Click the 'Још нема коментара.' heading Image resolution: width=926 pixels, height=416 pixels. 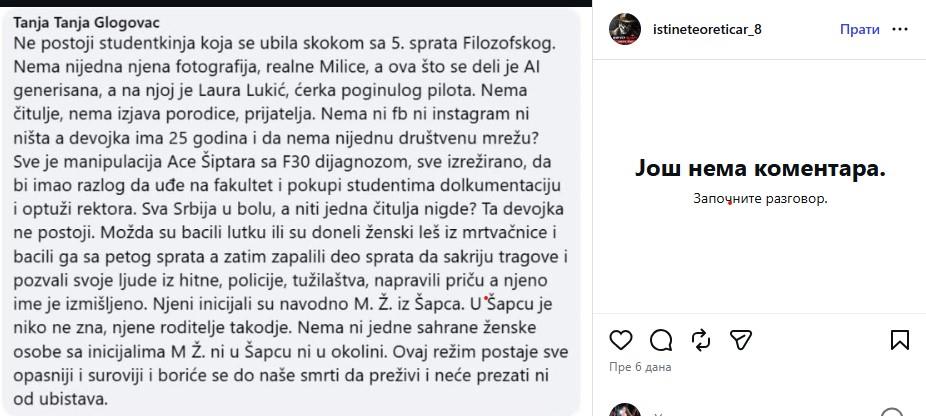coord(760,169)
